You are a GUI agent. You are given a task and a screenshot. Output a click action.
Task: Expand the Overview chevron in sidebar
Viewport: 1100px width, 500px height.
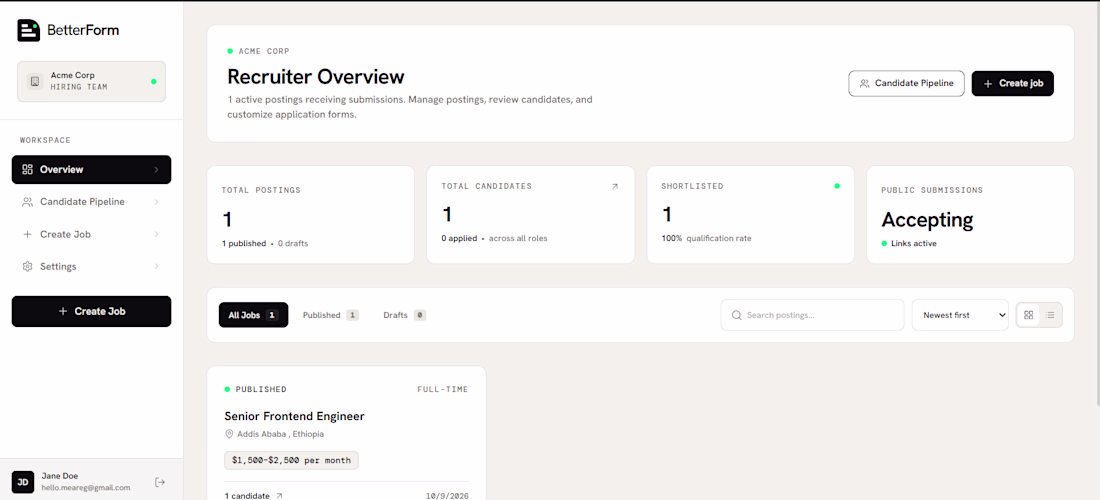click(156, 170)
